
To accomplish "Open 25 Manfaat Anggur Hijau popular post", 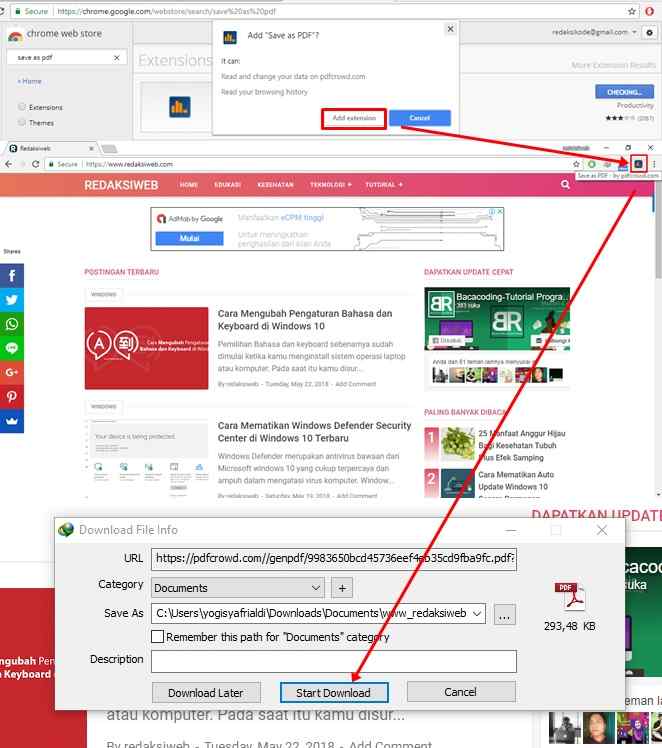I will pyautogui.click(x=522, y=445).
